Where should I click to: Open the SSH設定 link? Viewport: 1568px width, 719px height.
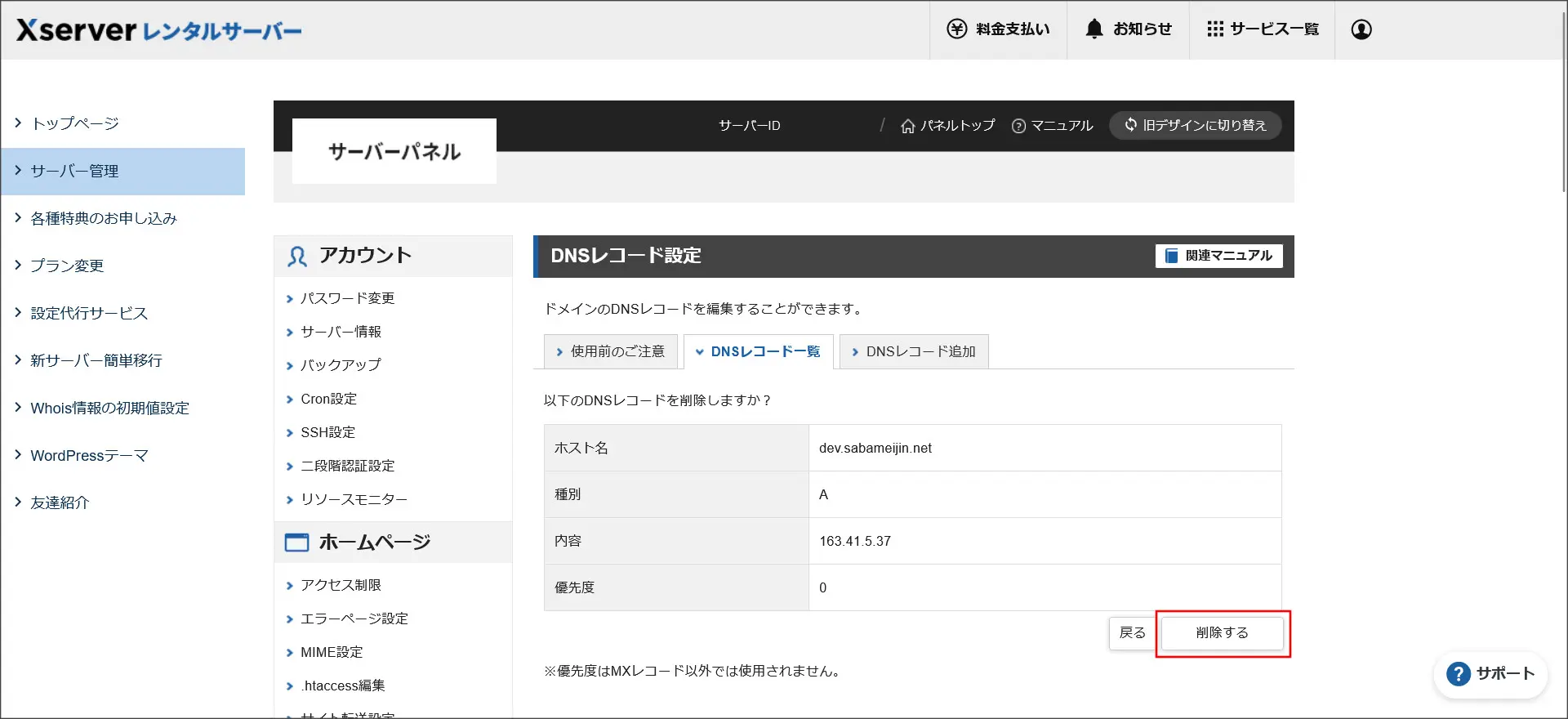tap(327, 432)
